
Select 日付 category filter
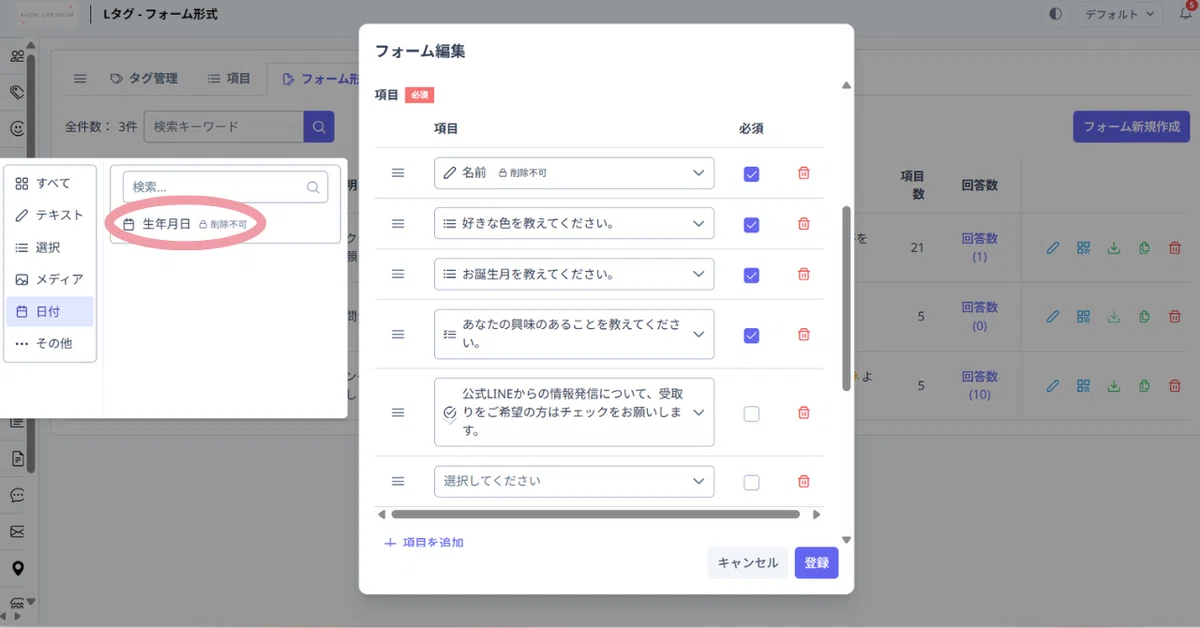[50, 312]
